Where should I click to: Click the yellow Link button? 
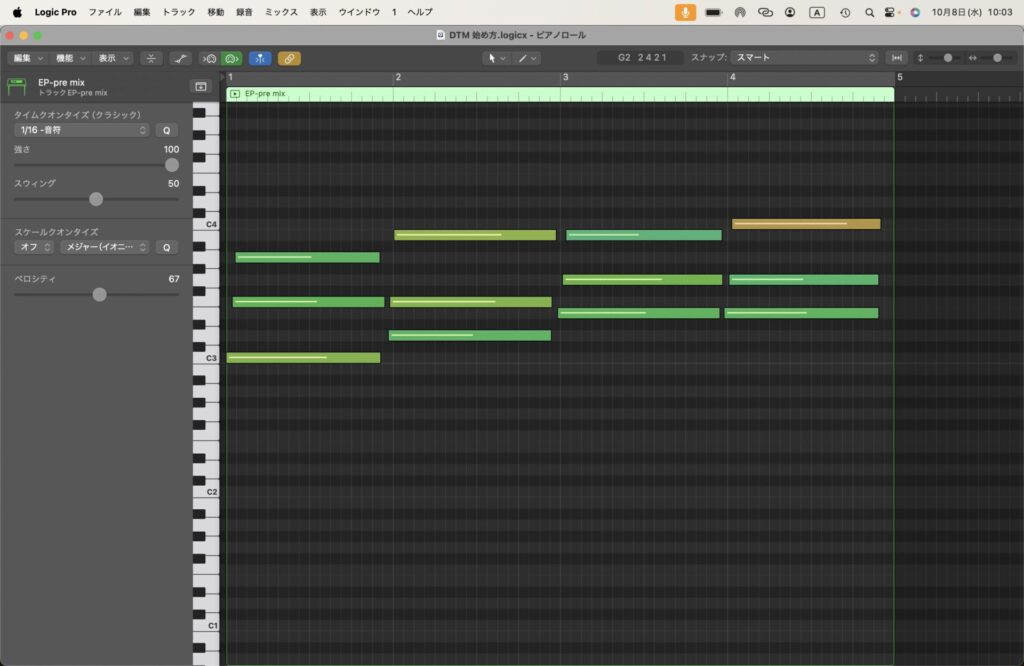(x=289, y=58)
